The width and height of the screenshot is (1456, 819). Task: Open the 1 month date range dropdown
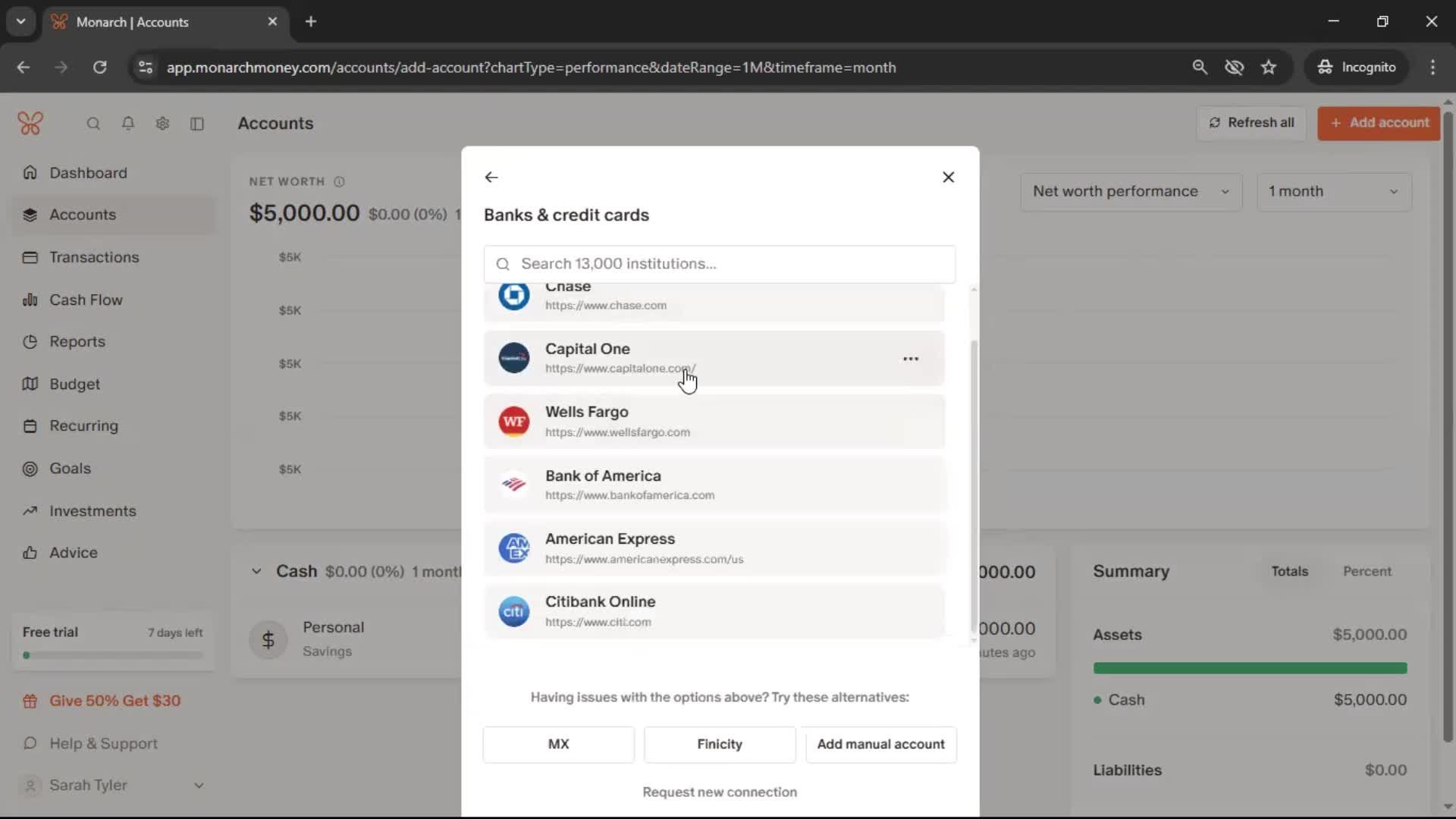[1333, 192]
